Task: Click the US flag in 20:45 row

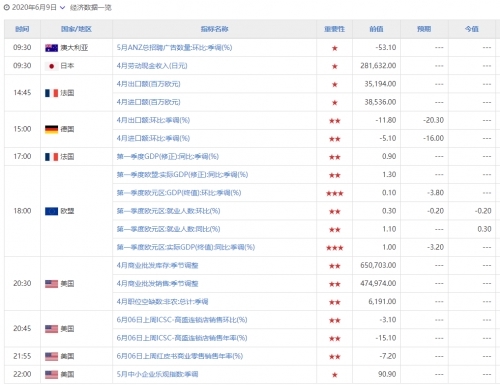Action: [x=51, y=329]
